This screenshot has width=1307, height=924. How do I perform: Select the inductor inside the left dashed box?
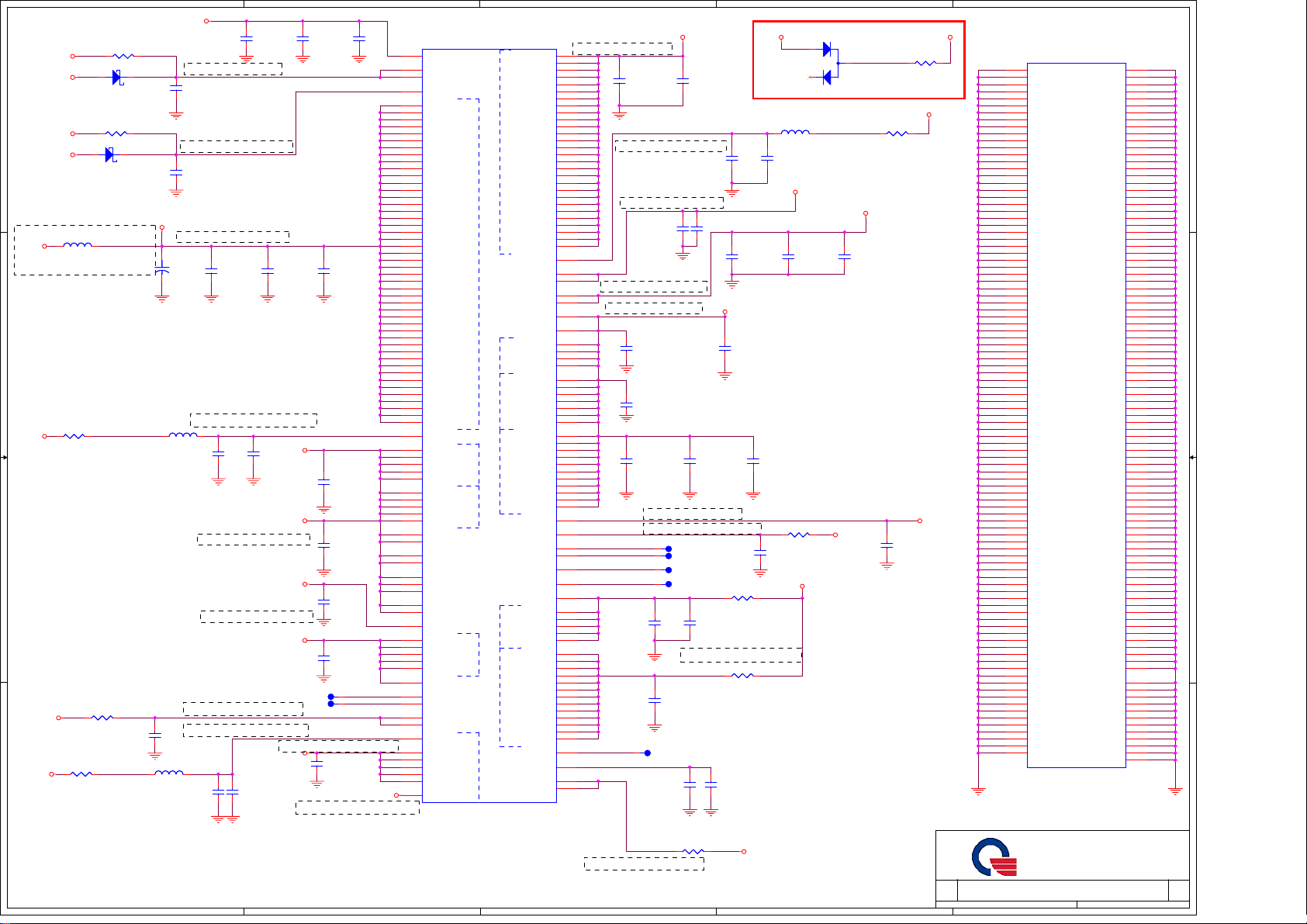(78, 245)
